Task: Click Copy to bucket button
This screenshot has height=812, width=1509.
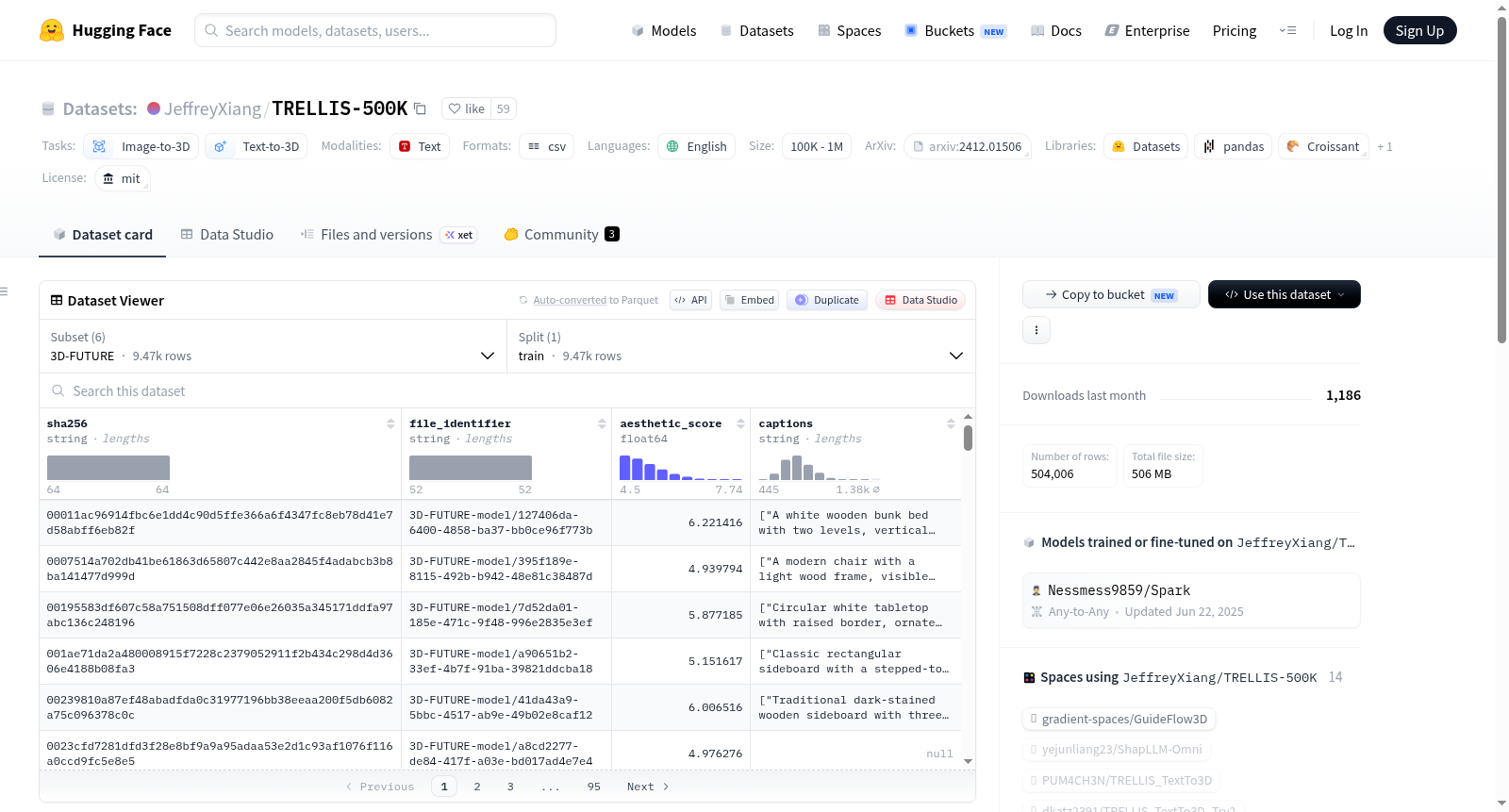Action: (x=1111, y=294)
